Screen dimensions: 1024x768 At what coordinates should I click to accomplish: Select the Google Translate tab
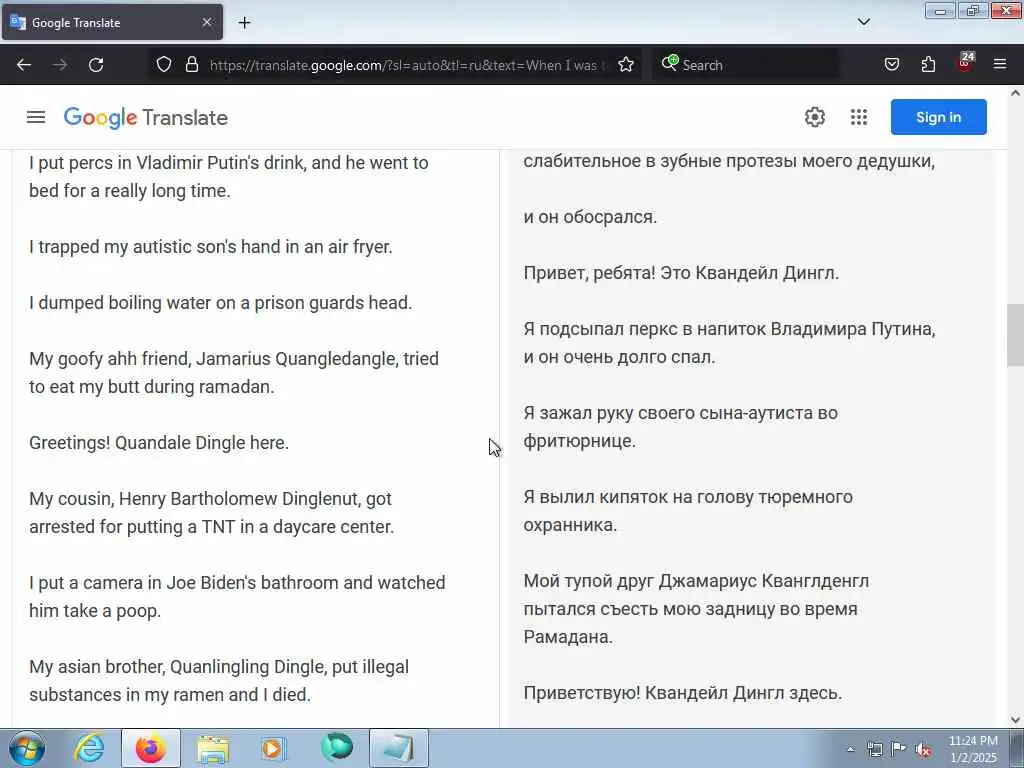[112, 22]
